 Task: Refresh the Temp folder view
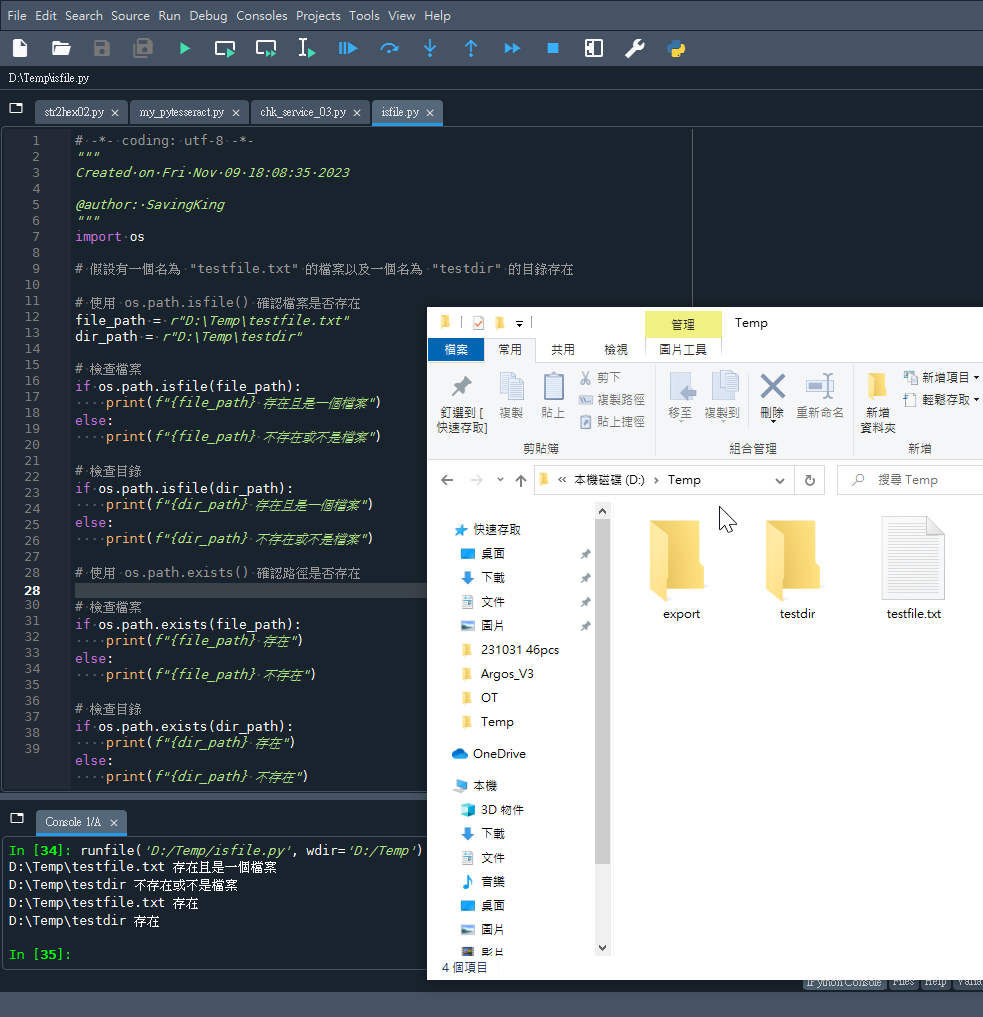[x=809, y=480]
